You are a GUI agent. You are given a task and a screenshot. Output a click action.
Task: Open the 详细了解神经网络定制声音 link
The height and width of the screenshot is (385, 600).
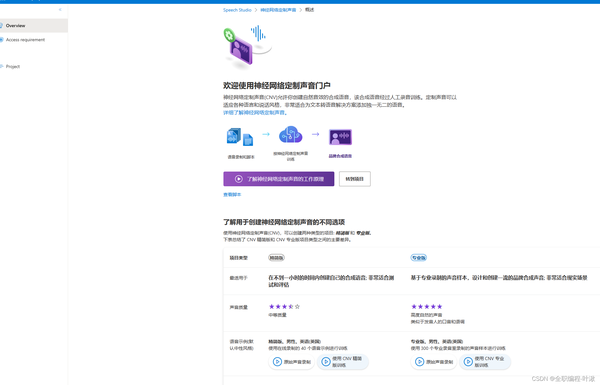point(255,113)
